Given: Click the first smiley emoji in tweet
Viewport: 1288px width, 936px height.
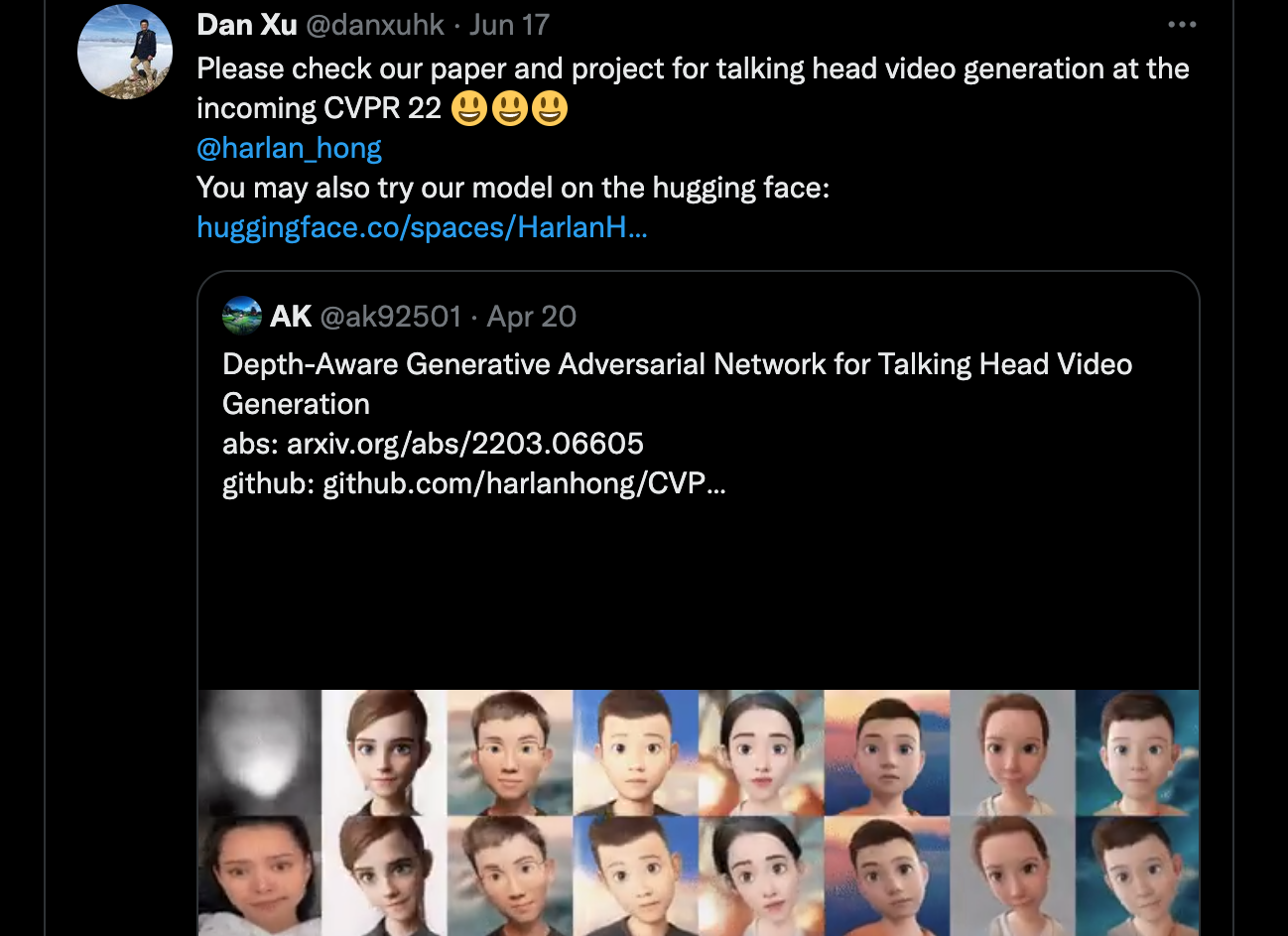Looking at the screenshot, I should pos(469,108).
